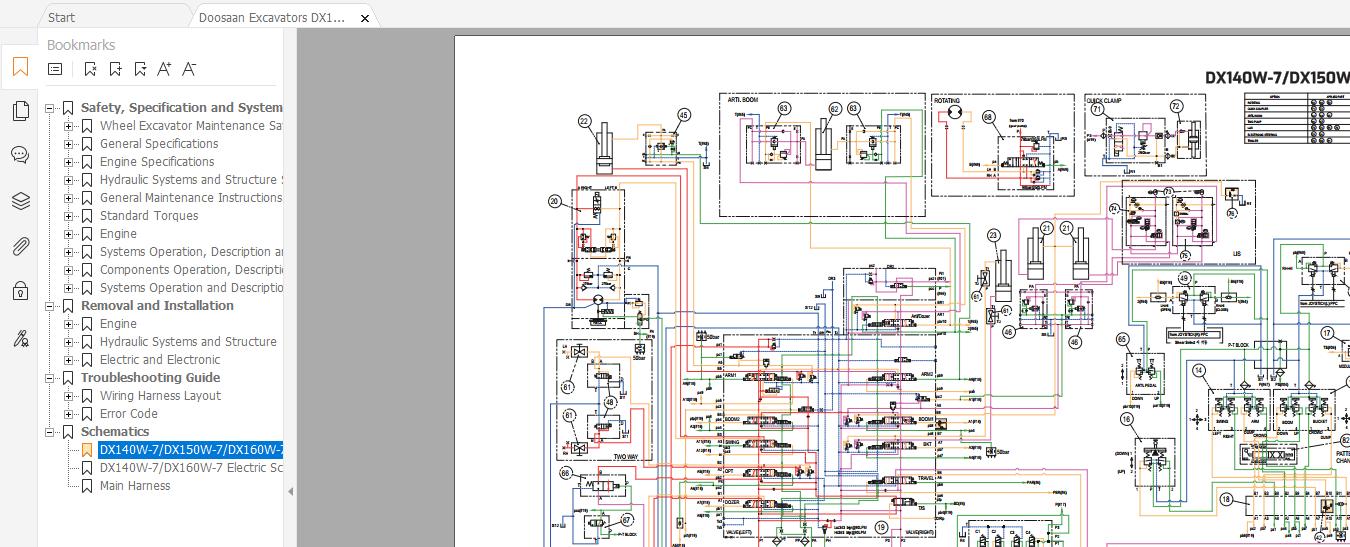Switch to the Start tab

[x=61, y=18]
